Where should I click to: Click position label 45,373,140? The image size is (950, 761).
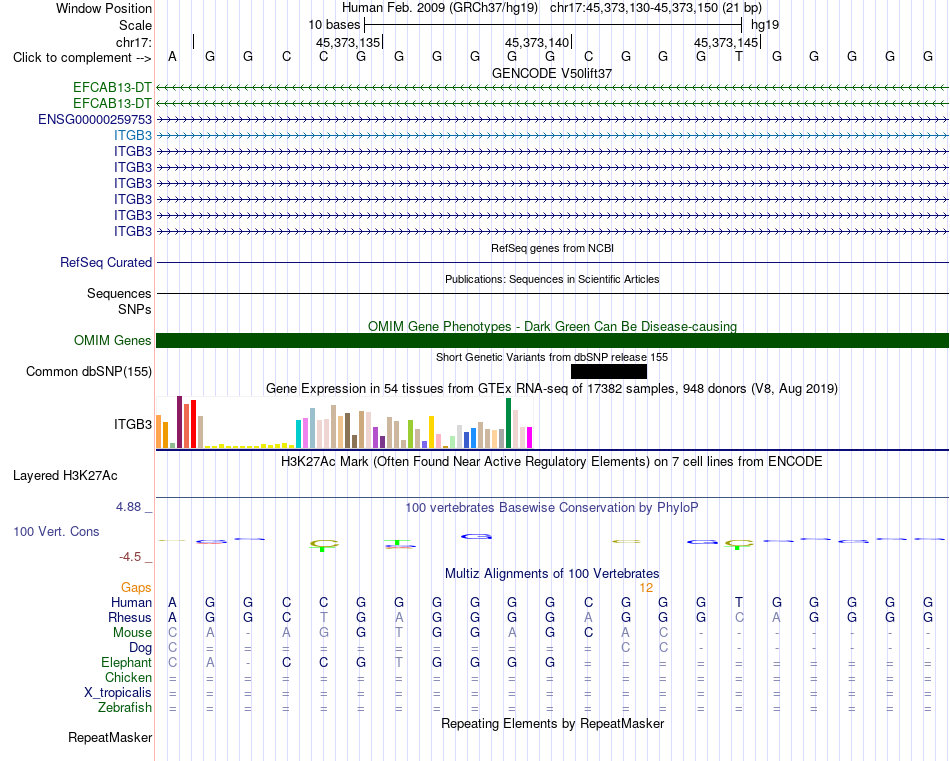[x=537, y=42]
